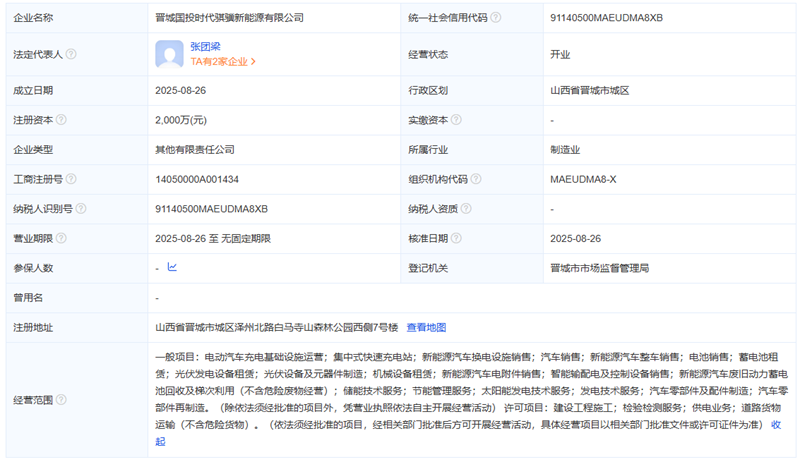
Task: Click help icon next to 纳税人识别号
Action: point(82,209)
